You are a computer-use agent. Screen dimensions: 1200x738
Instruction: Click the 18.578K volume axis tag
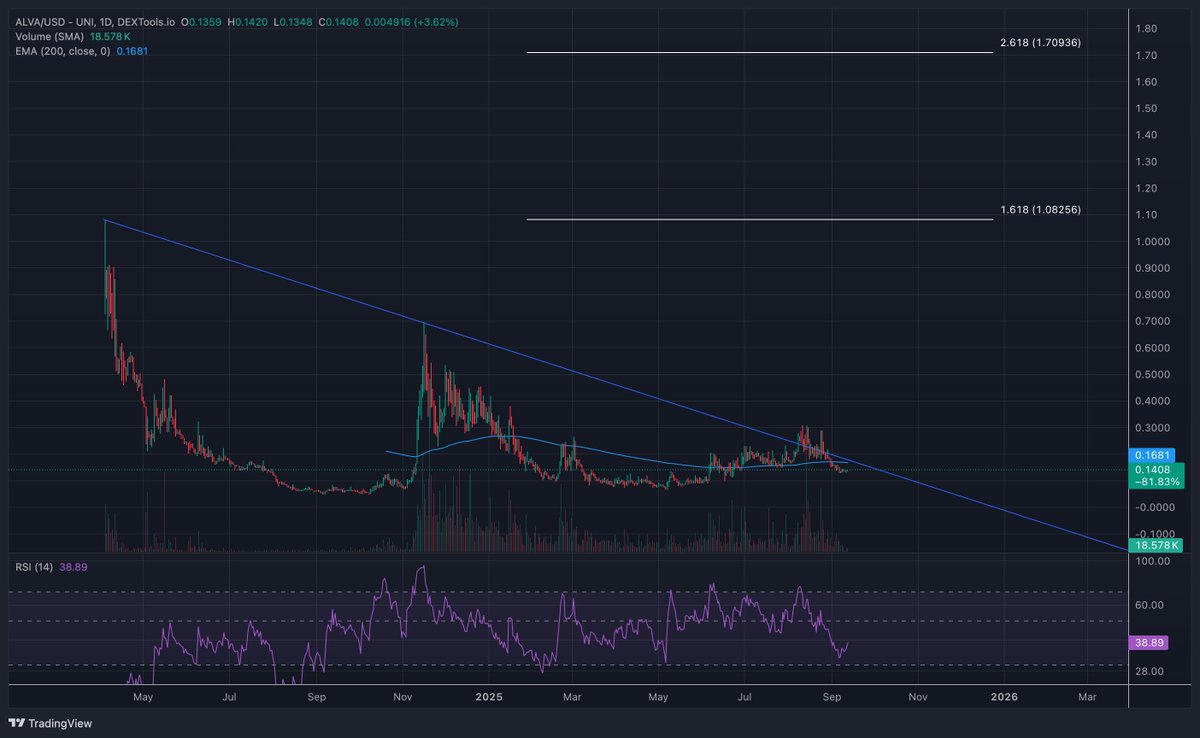[x=1156, y=545]
